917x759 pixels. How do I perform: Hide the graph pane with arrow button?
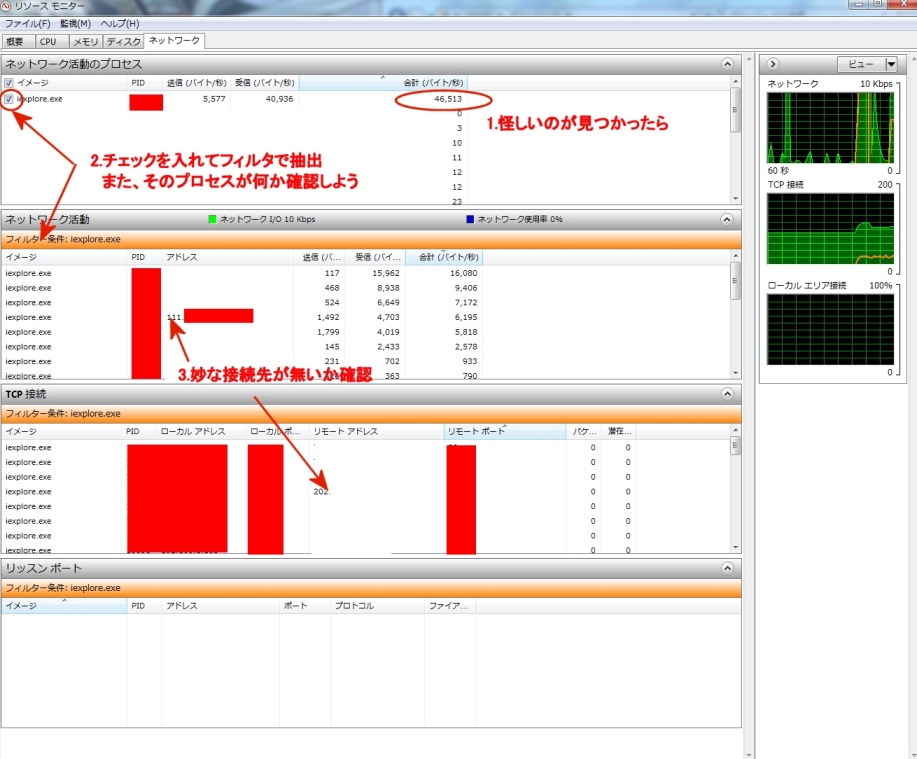(x=772, y=64)
